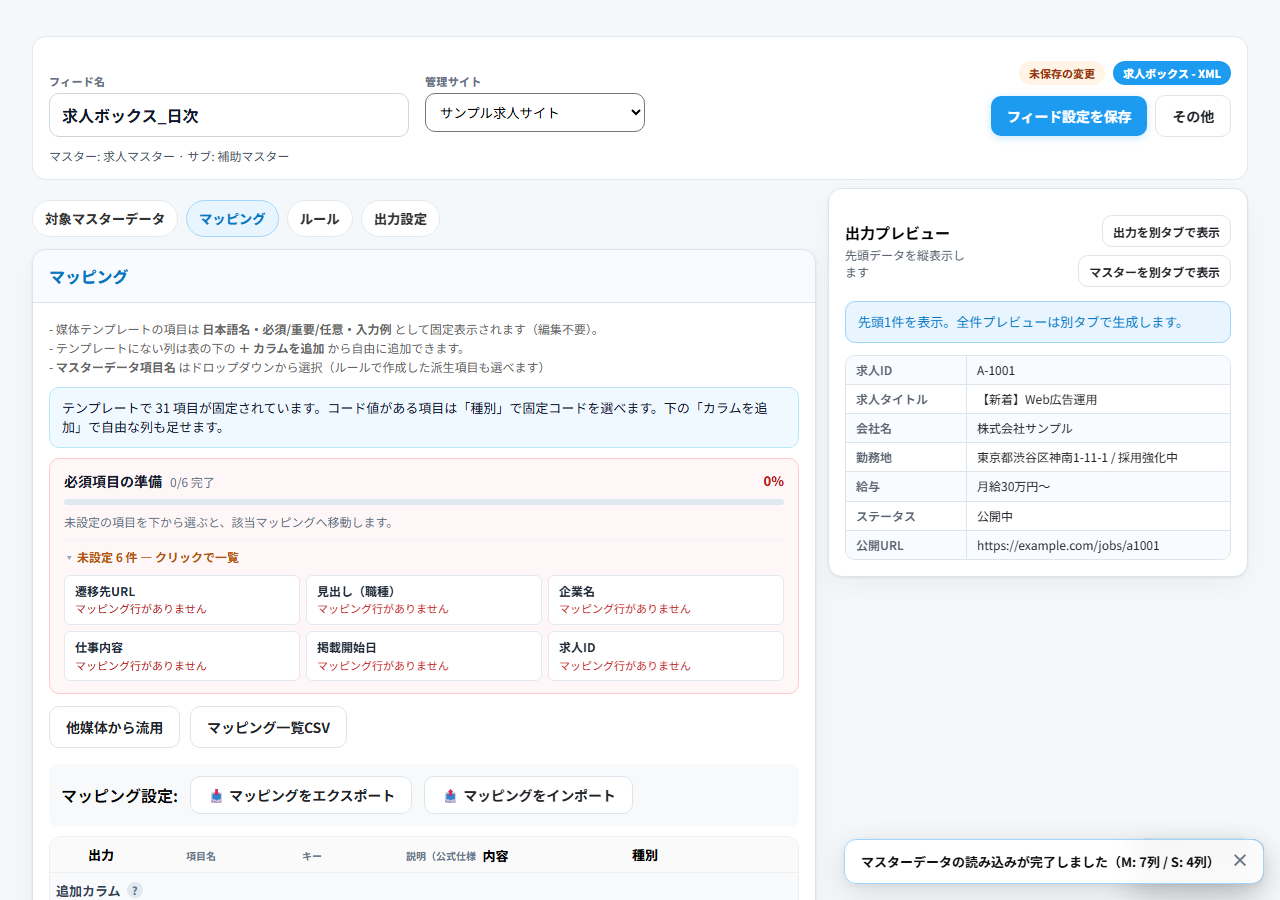Screen dimensions: 1280x900
Task: Click the 種別 column header
Action: point(645,855)
